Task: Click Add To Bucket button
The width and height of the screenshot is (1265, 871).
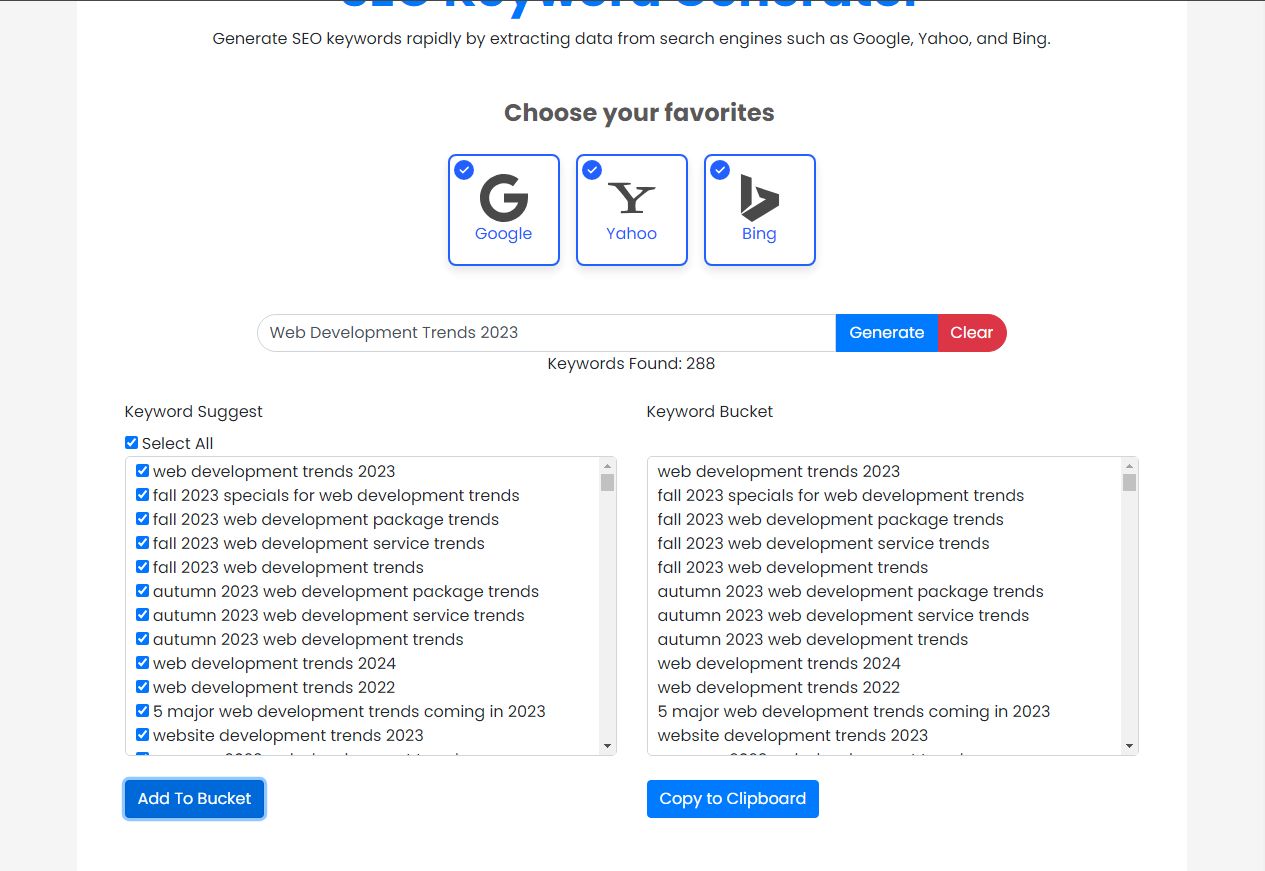Action: click(x=195, y=799)
